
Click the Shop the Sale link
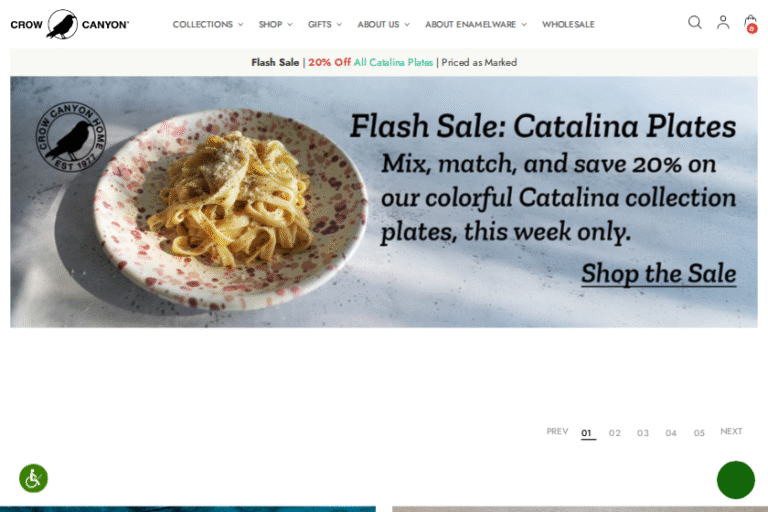click(658, 273)
